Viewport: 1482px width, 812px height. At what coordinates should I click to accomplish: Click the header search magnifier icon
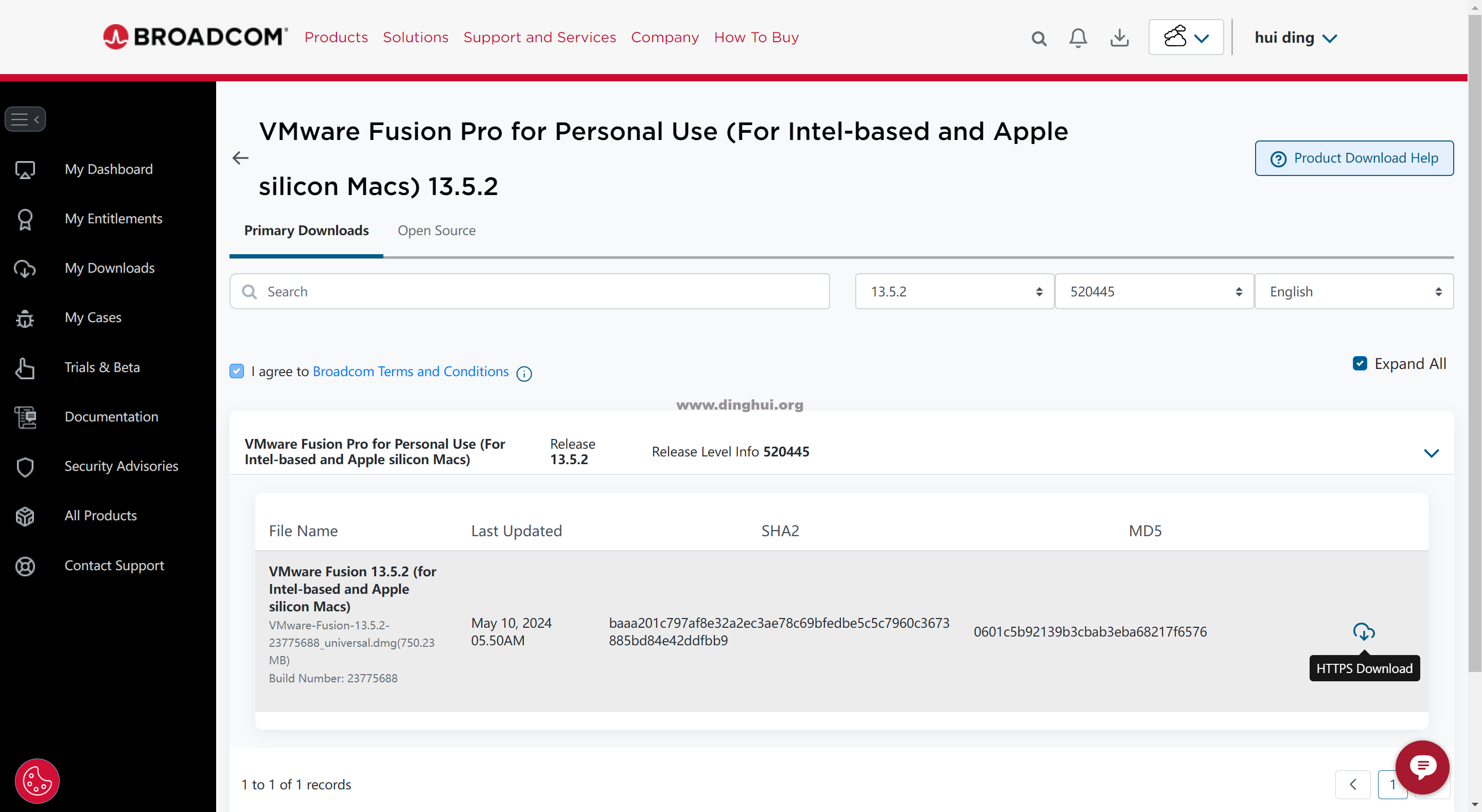pyautogui.click(x=1038, y=39)
